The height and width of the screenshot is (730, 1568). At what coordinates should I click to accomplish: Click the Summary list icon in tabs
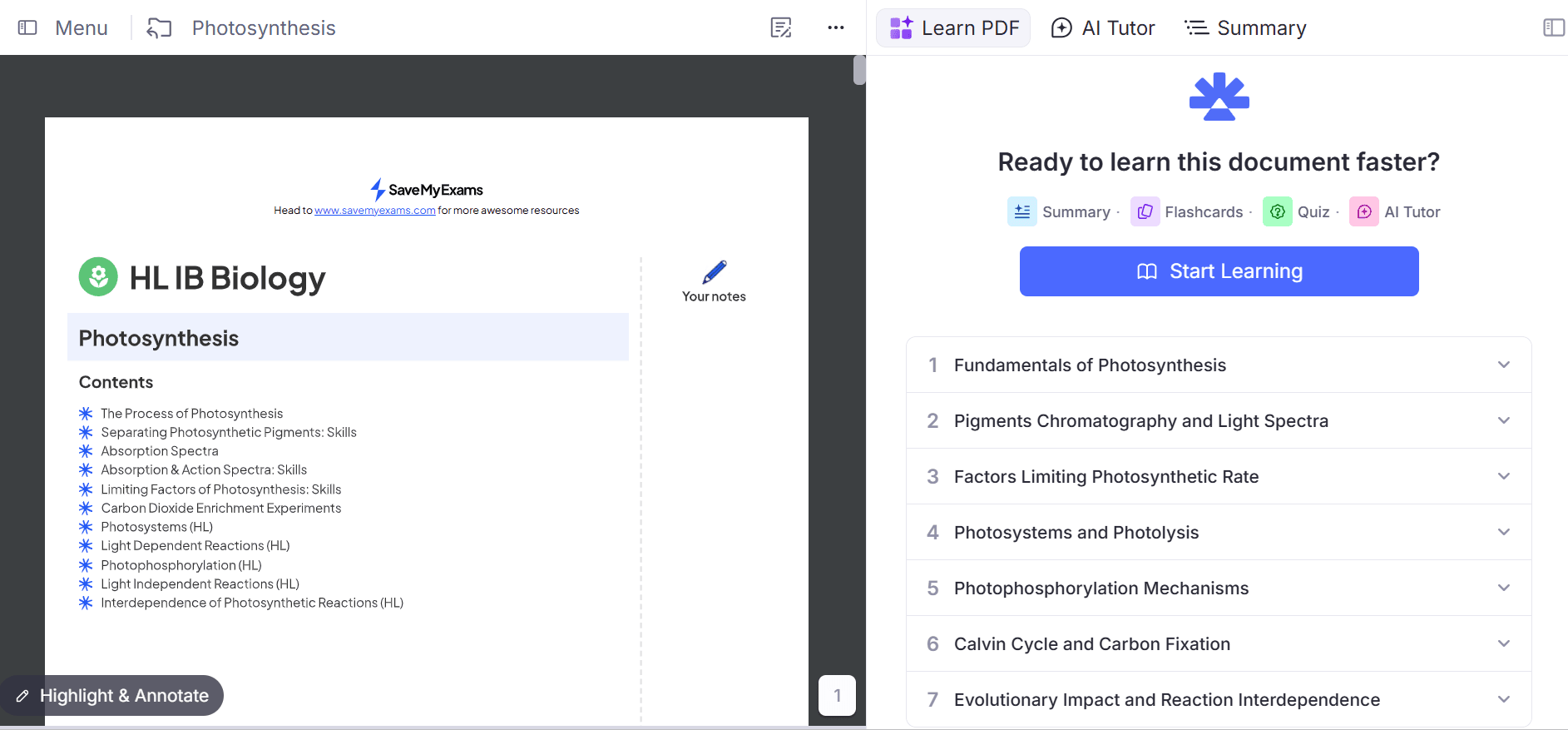pyautogui.click(x=1196, y=27)
